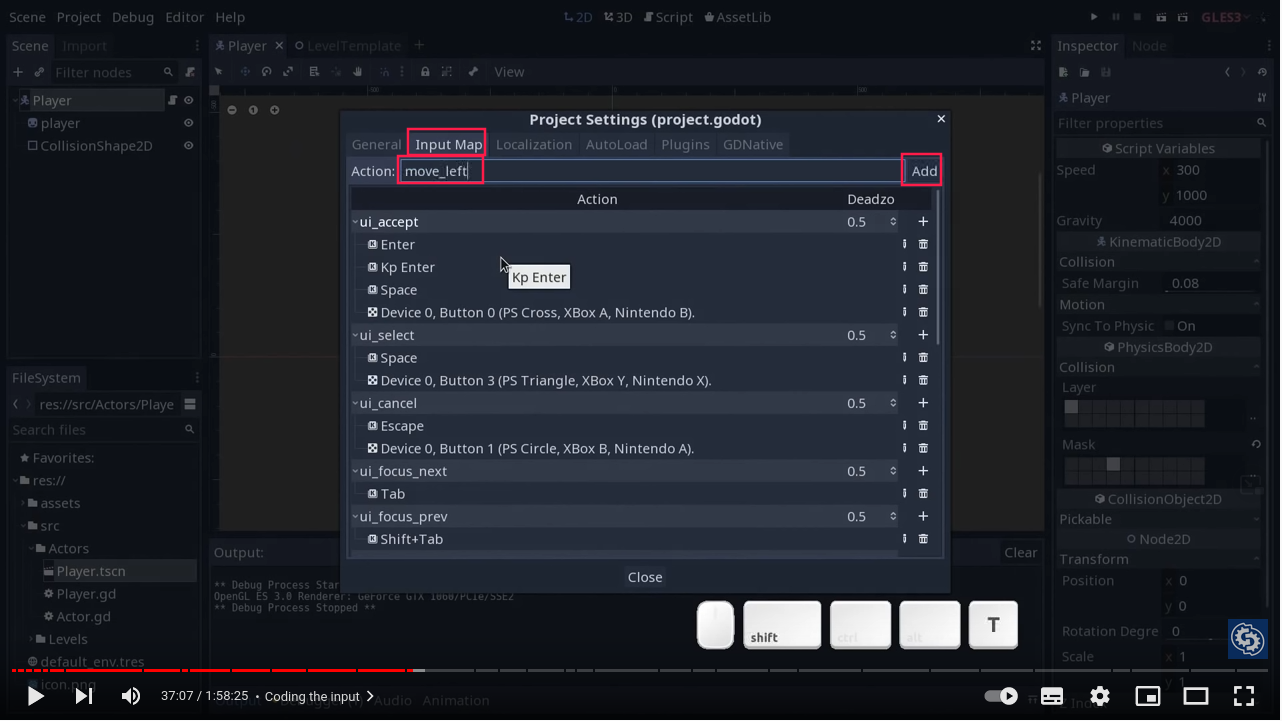Collapse the ui_select action
This screenshot has width=1282, height=721.
coord(354,335)
